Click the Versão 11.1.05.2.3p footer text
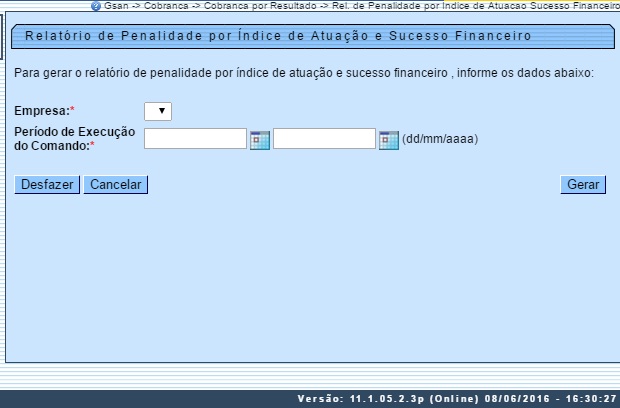Viewport: 620px width, 408px height. [x=457, y=399]
